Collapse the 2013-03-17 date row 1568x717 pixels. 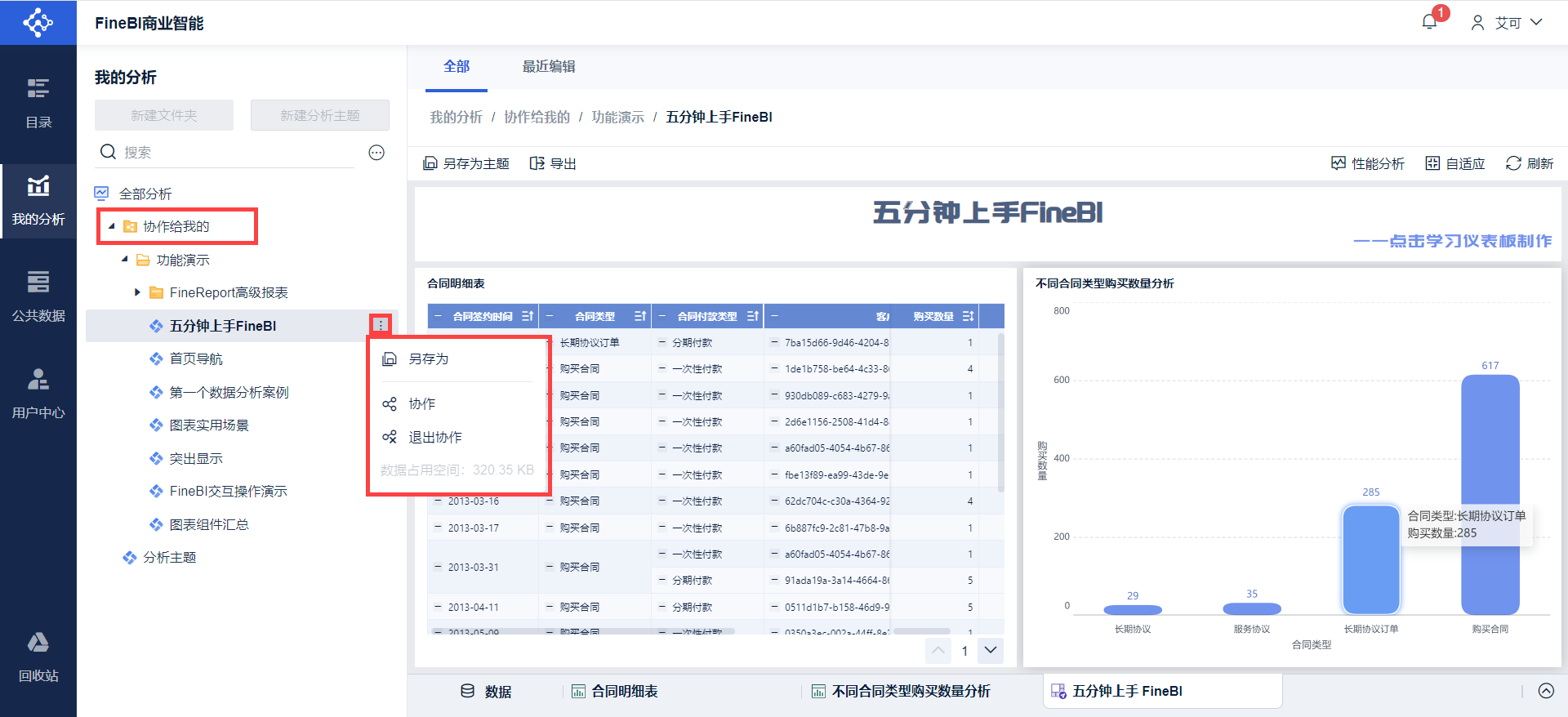438,528
